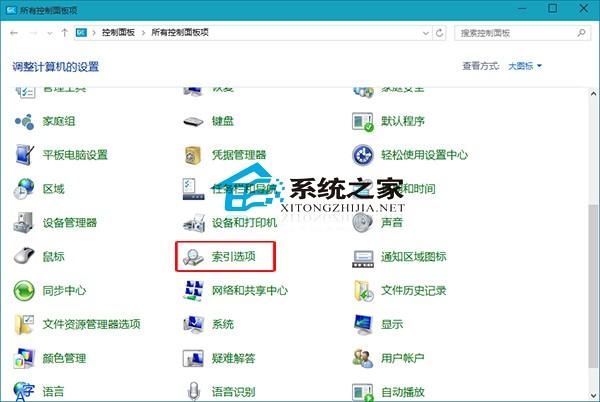This screenshot has width=600, height=402.
Task: Open the 索引选项 indexing options icon
Action: click(193, 256)
